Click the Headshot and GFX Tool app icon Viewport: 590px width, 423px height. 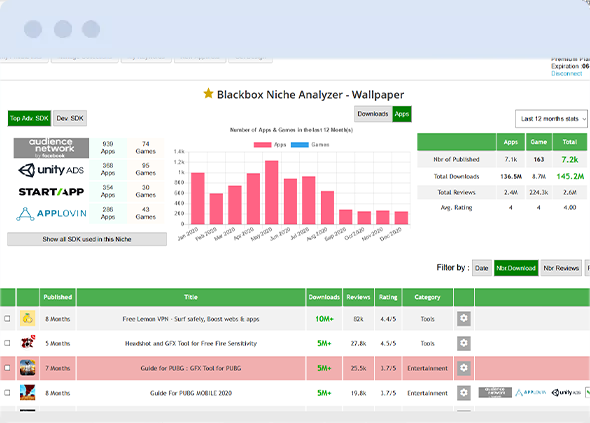[x=27, y=343]
